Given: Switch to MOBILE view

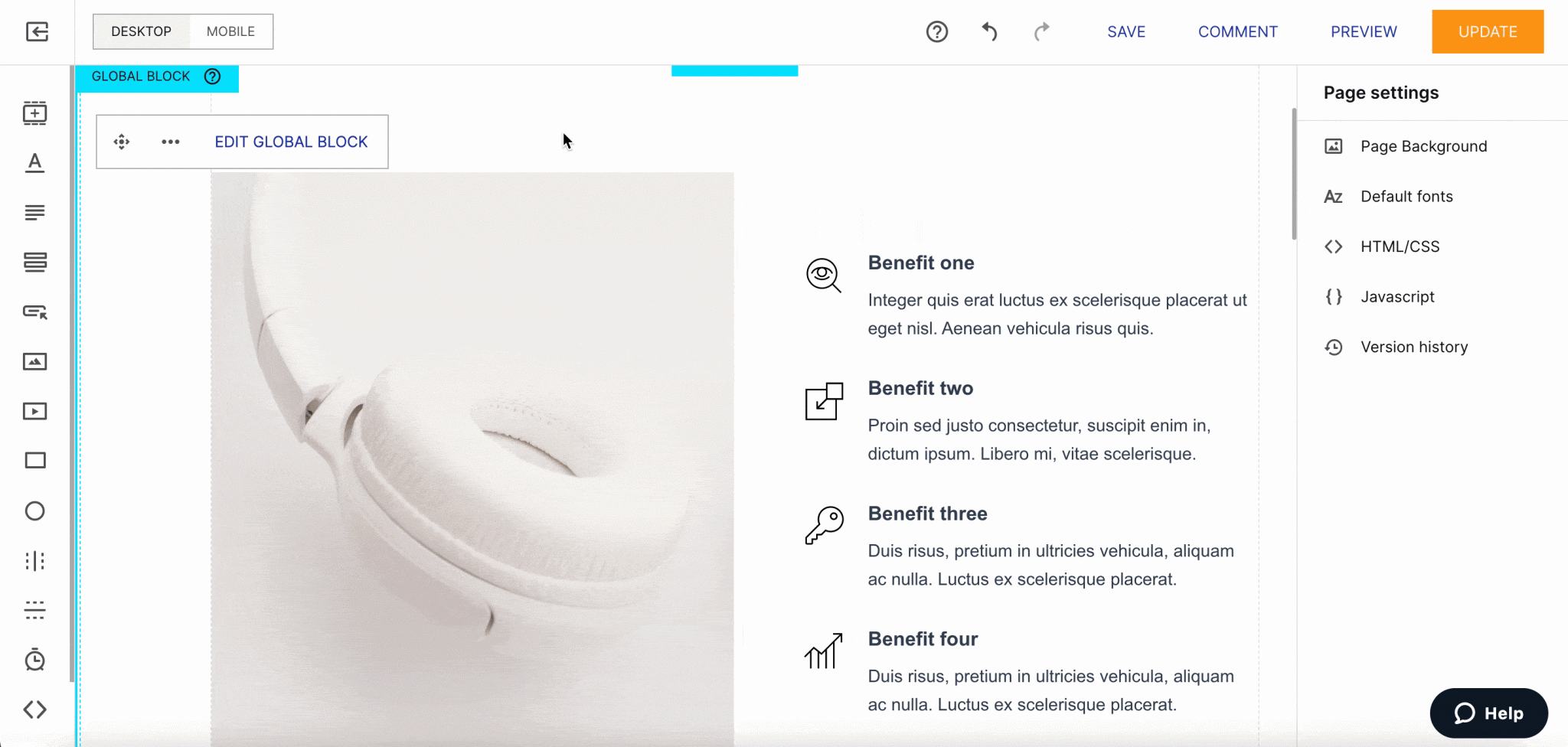Looking at the screenshot, I should tap(230, 31).
